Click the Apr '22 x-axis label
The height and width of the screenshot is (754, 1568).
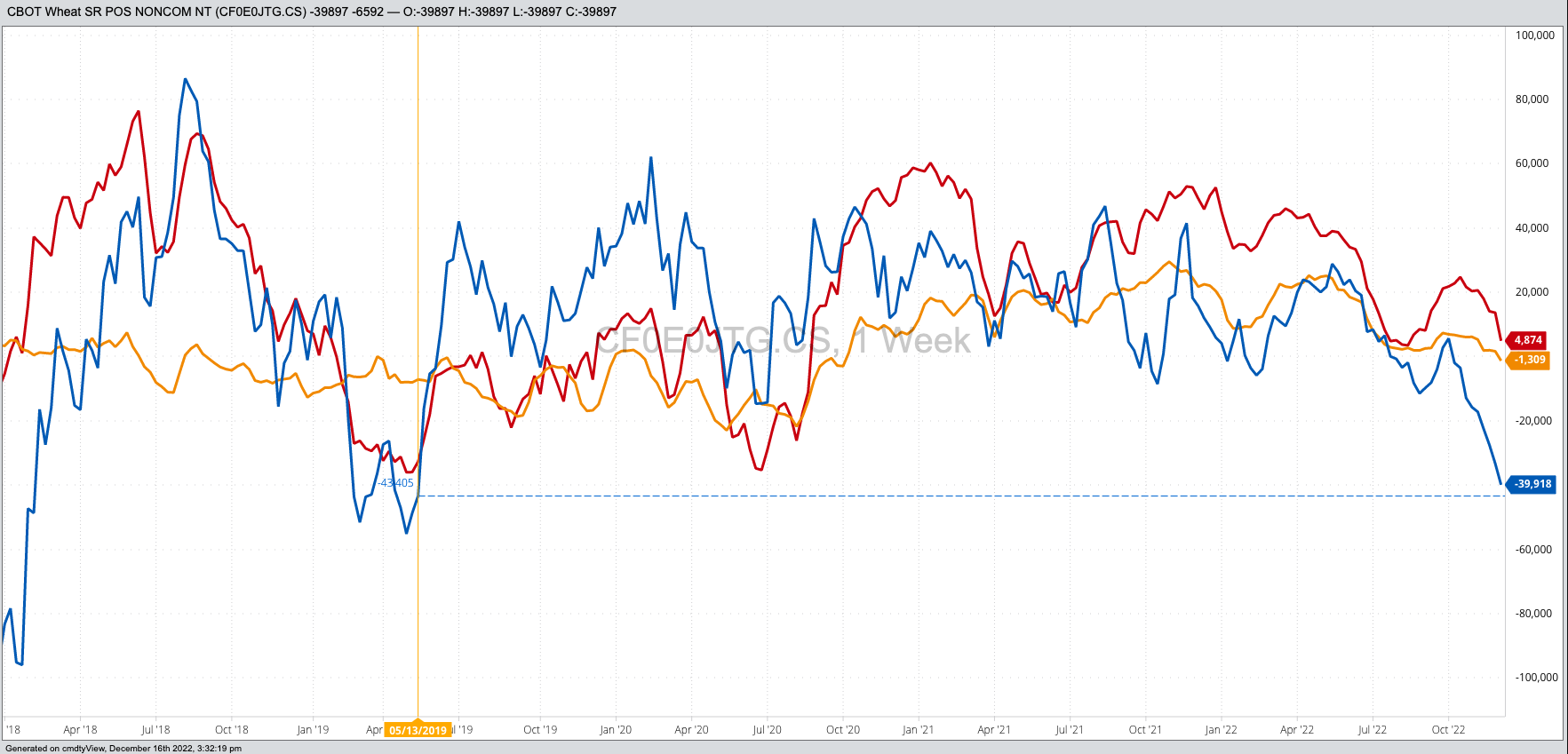1297,730
